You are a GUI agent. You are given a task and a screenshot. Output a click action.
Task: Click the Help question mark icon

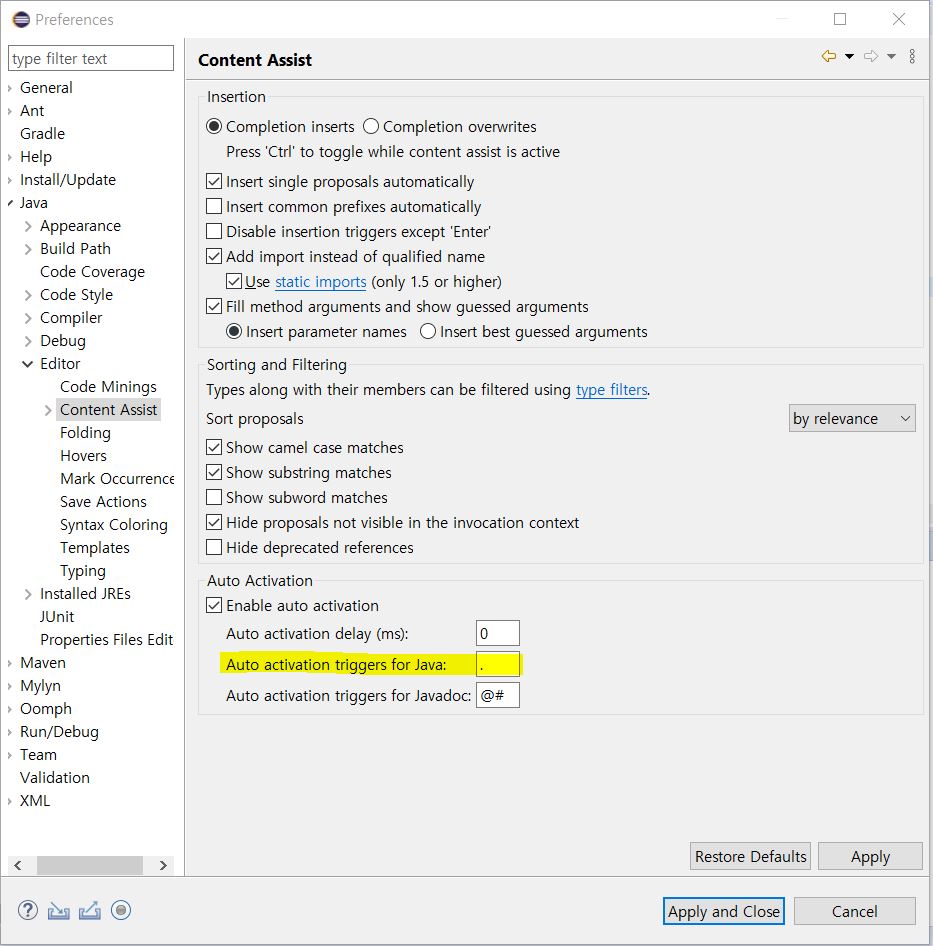[28, 910]
